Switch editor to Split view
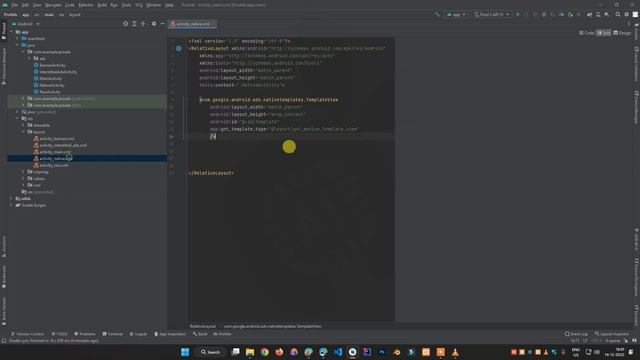640x360 pixels. [604, 33]
